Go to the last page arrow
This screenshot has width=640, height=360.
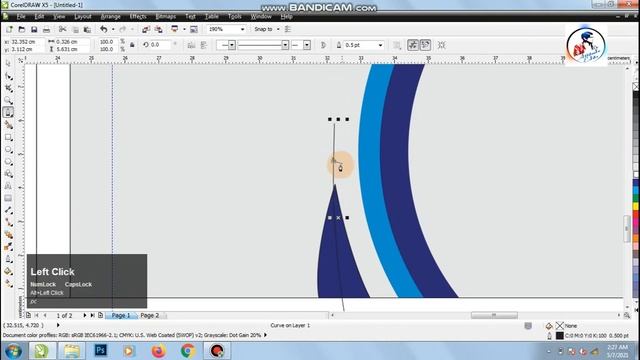pyautogui.click(x=92, y=316)
